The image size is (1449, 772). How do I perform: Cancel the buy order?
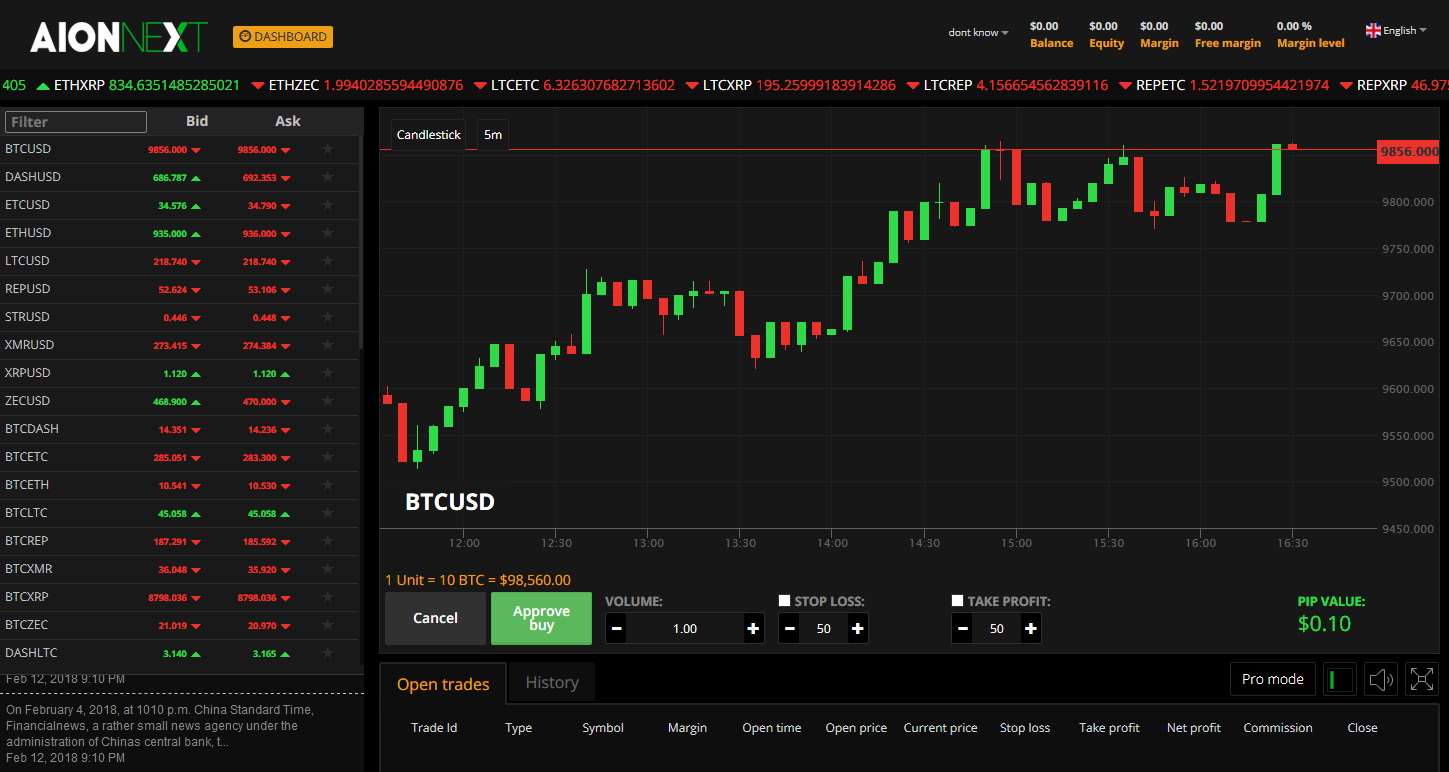(x=435, y=618)
